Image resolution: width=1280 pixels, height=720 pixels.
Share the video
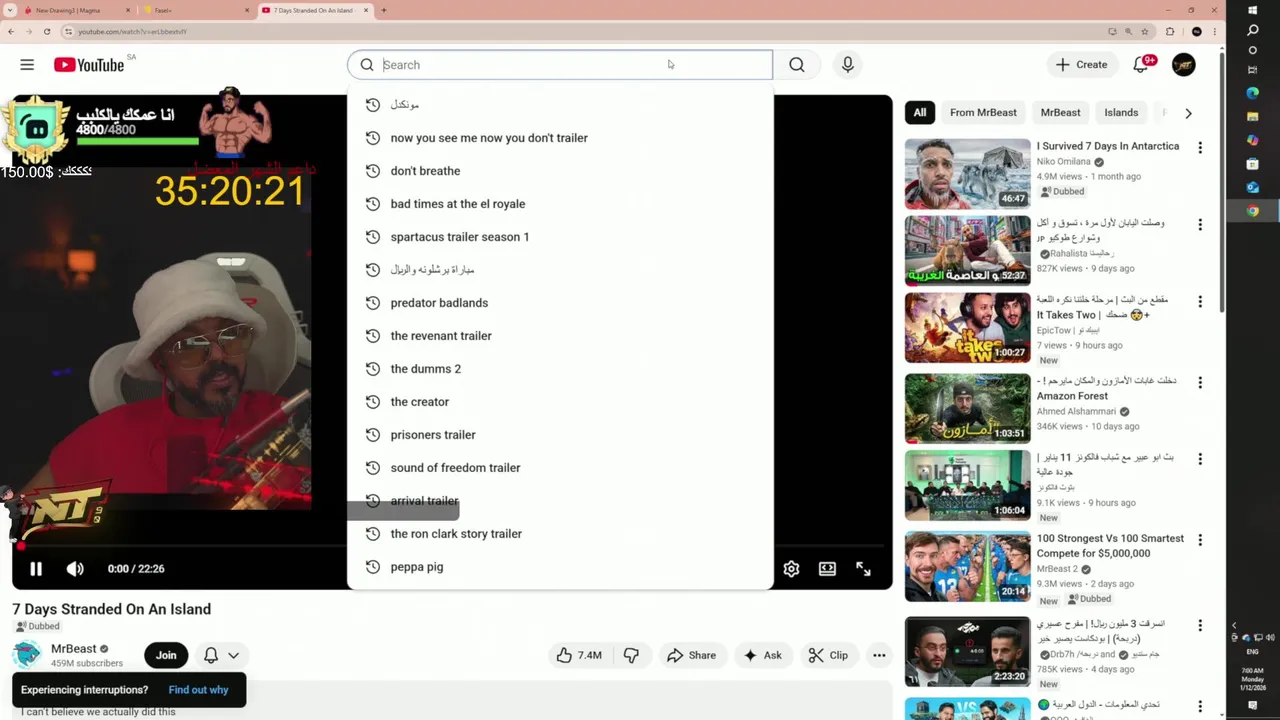[x=691, y=655]
